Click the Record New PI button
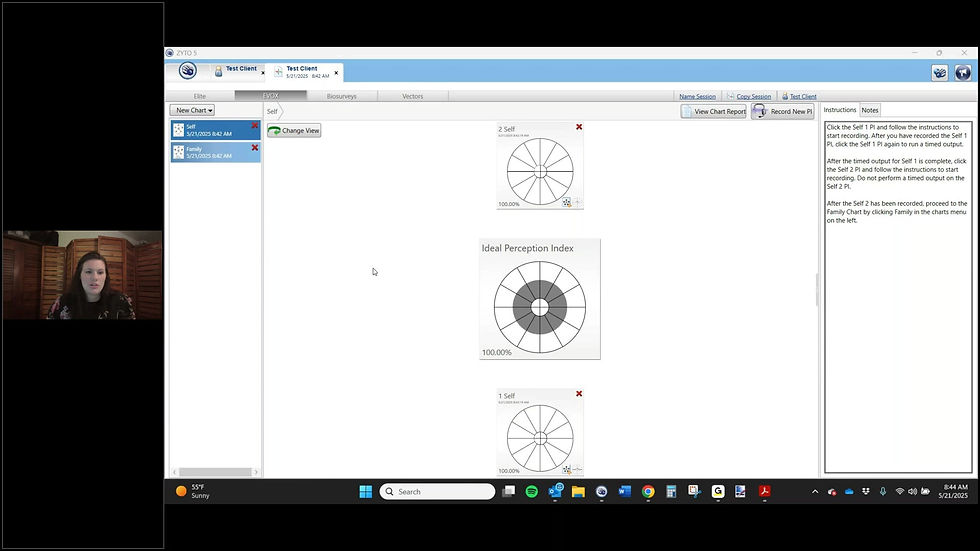Viewport: 980px width, 551px height. tap(783, 111)
